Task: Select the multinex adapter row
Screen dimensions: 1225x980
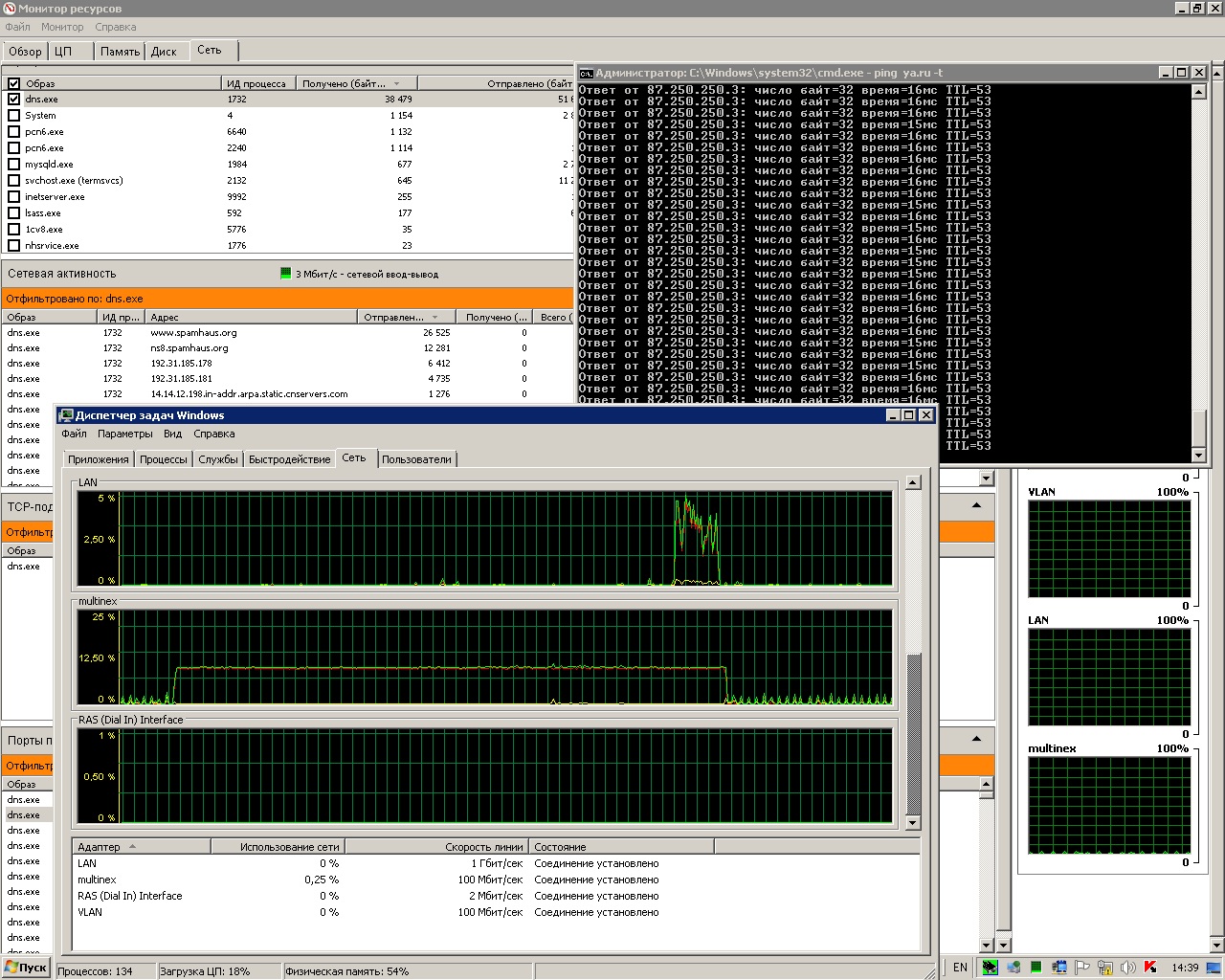Action: coord(496,880)
